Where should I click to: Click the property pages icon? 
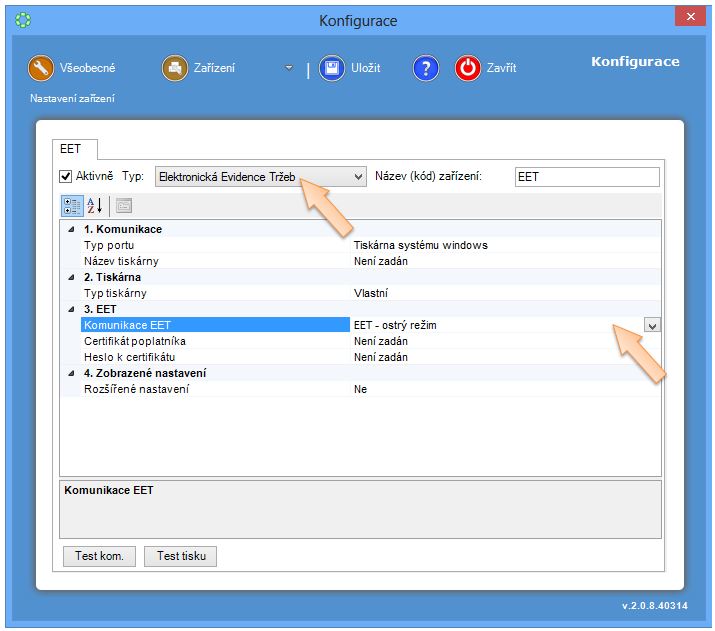click(x=124, y=206)
